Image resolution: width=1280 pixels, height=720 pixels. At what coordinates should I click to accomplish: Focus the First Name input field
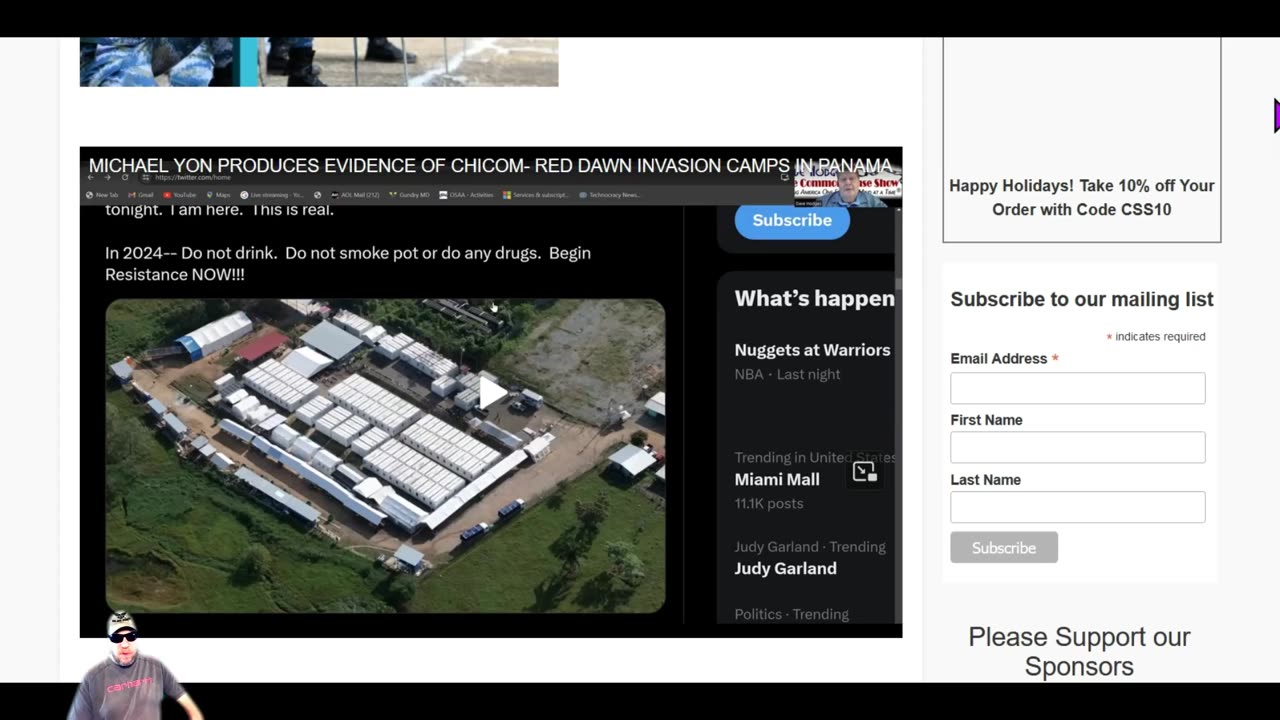click(1078, 447)
